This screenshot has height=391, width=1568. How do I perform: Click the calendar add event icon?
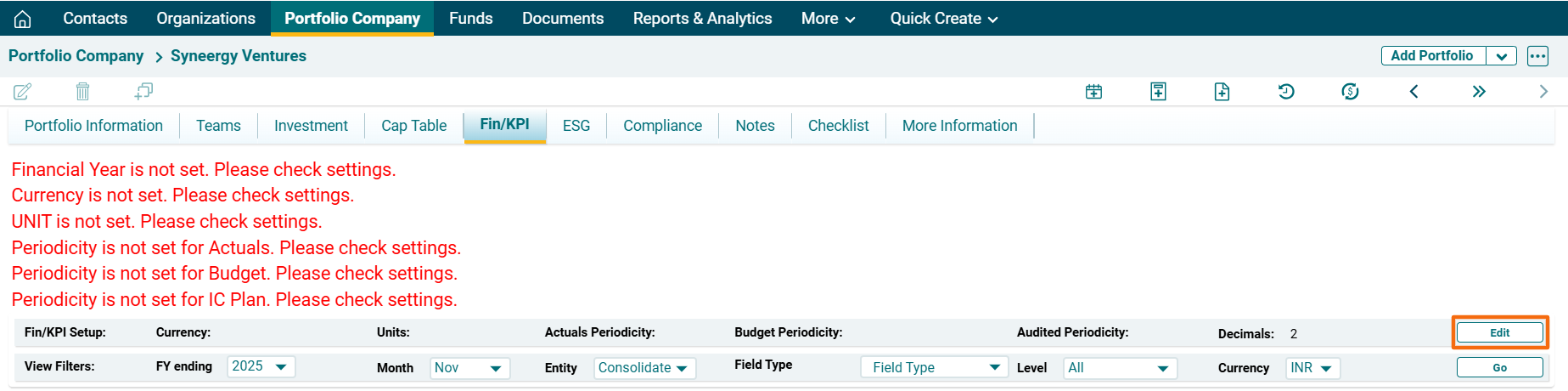(x=1093, y=92)
